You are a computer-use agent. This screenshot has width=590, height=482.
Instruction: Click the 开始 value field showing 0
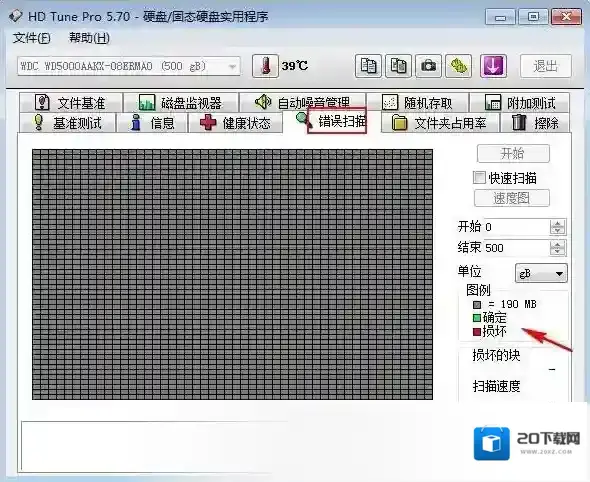coord(516,227)
